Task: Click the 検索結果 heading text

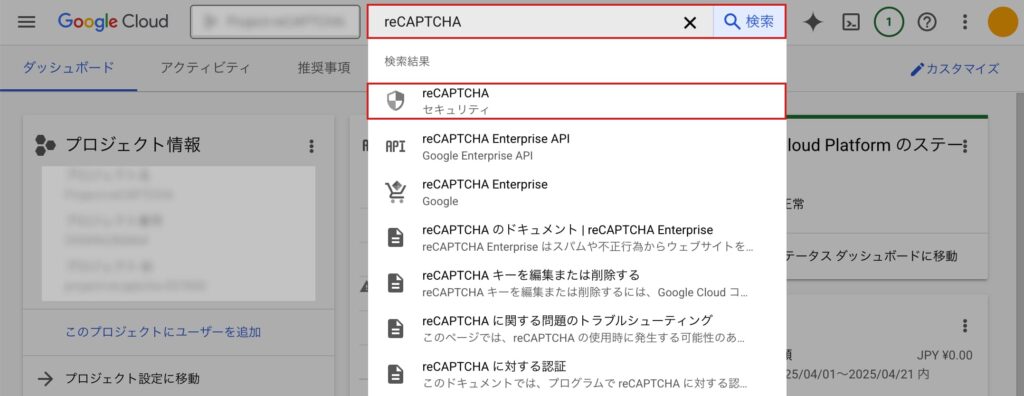Action: click(x=407, y=61)
